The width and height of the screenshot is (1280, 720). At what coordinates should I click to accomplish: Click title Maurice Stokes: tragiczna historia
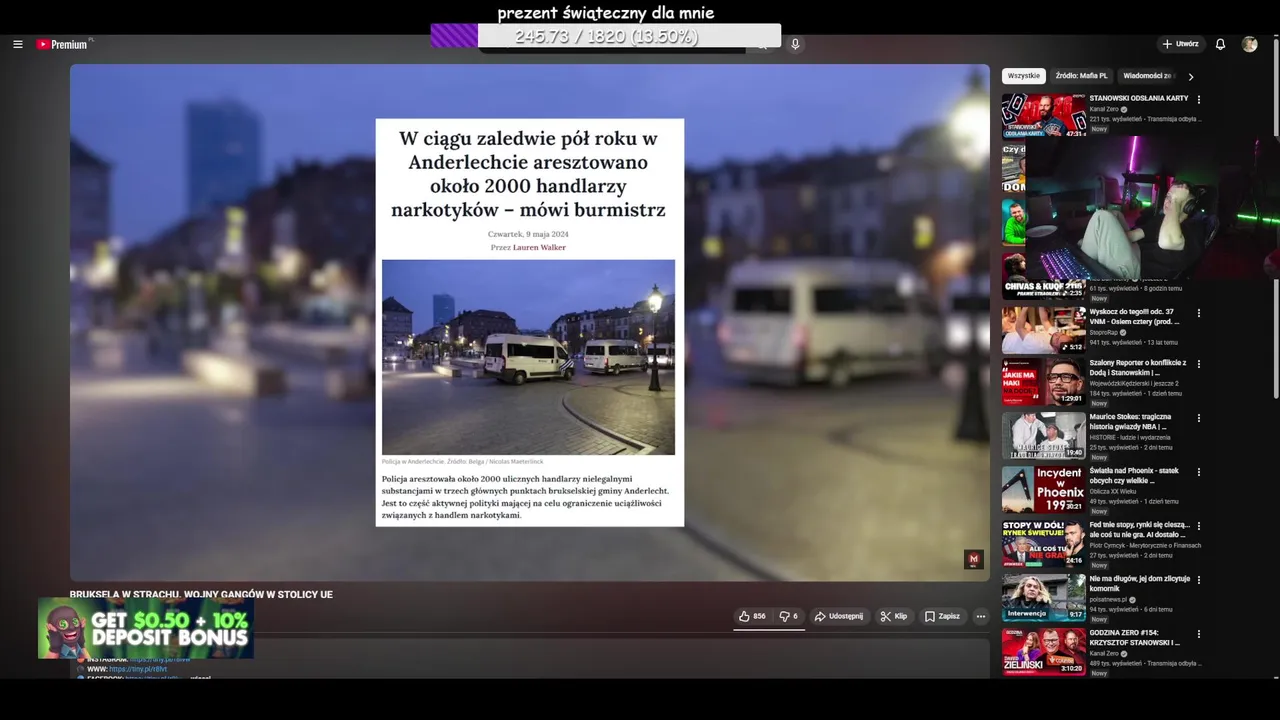tap(1130, 421)
